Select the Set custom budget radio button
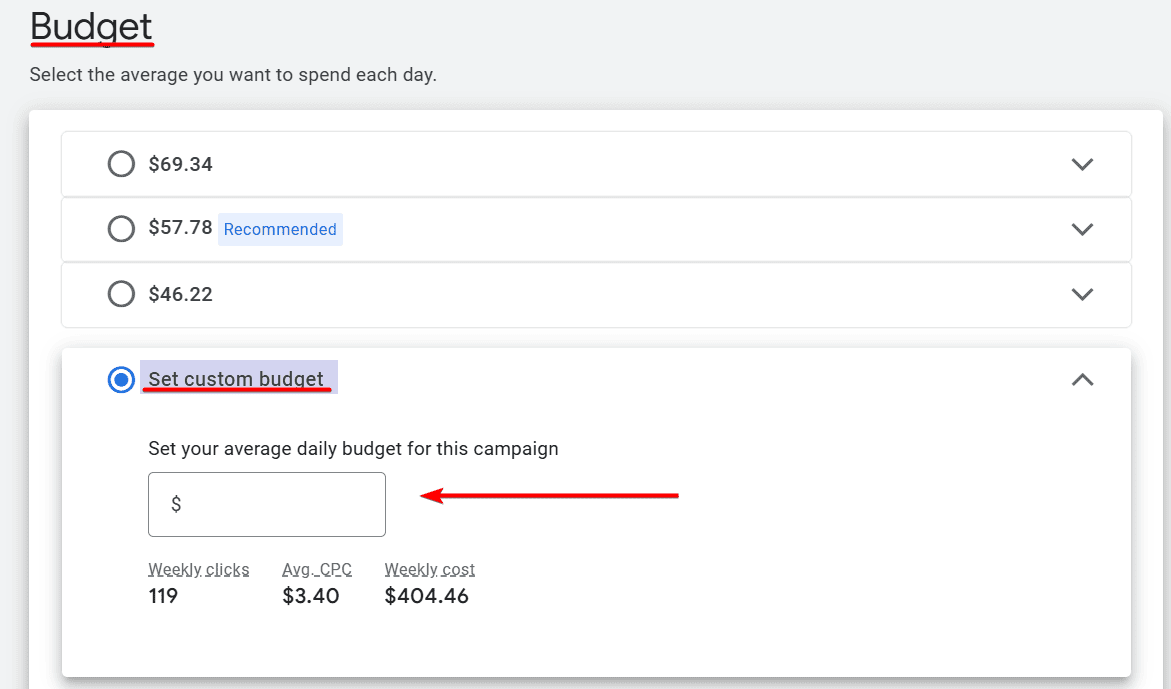This screenshot has height=689, width=1171. pos(121,379)
